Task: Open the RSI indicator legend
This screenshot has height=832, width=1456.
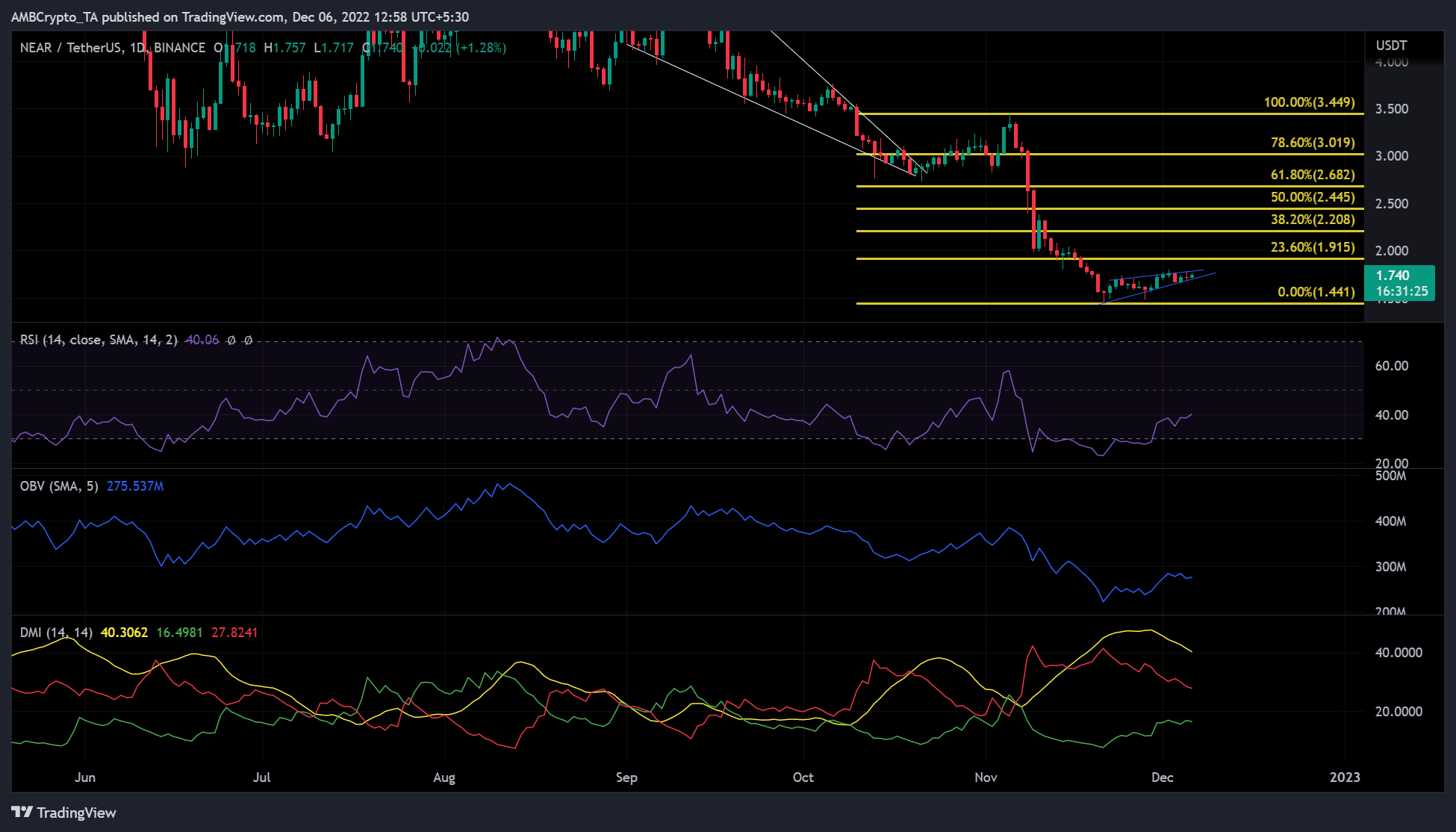Action: click(x=99, y=340)
